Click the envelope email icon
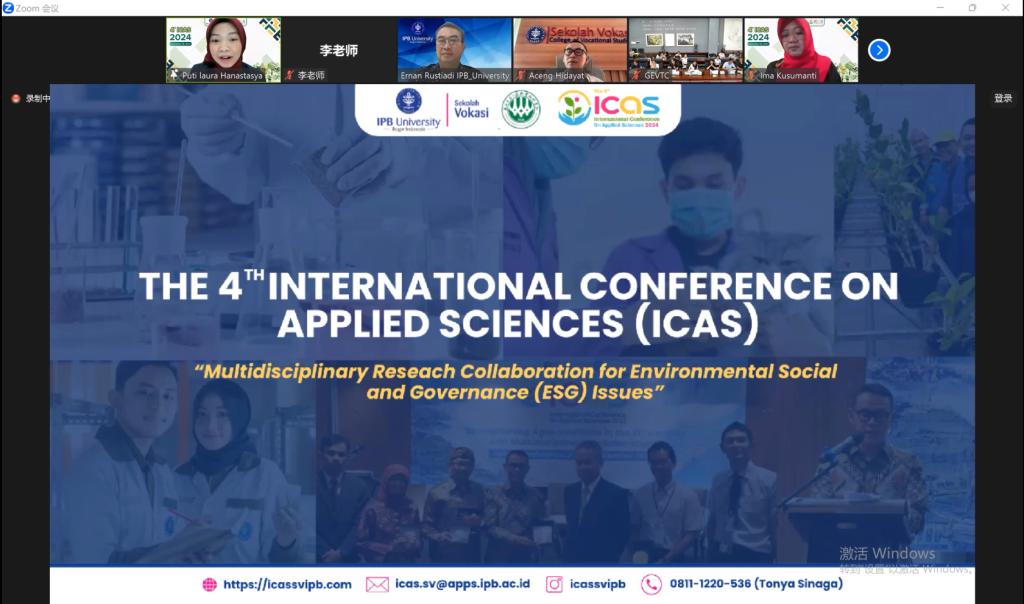 coord(377,585)
